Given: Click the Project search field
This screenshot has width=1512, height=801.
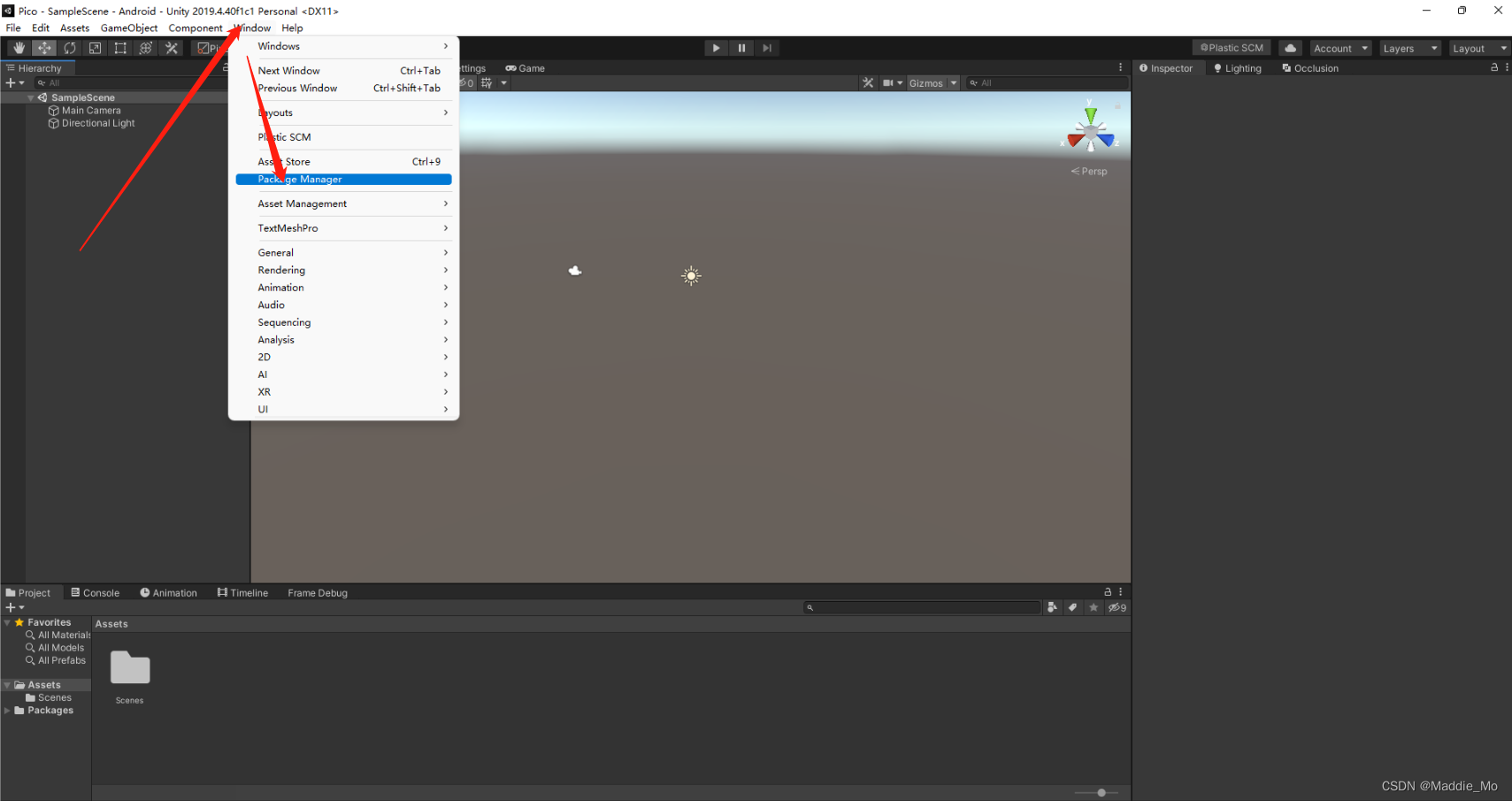Looking at the screenshot, I should pos(923,607).
